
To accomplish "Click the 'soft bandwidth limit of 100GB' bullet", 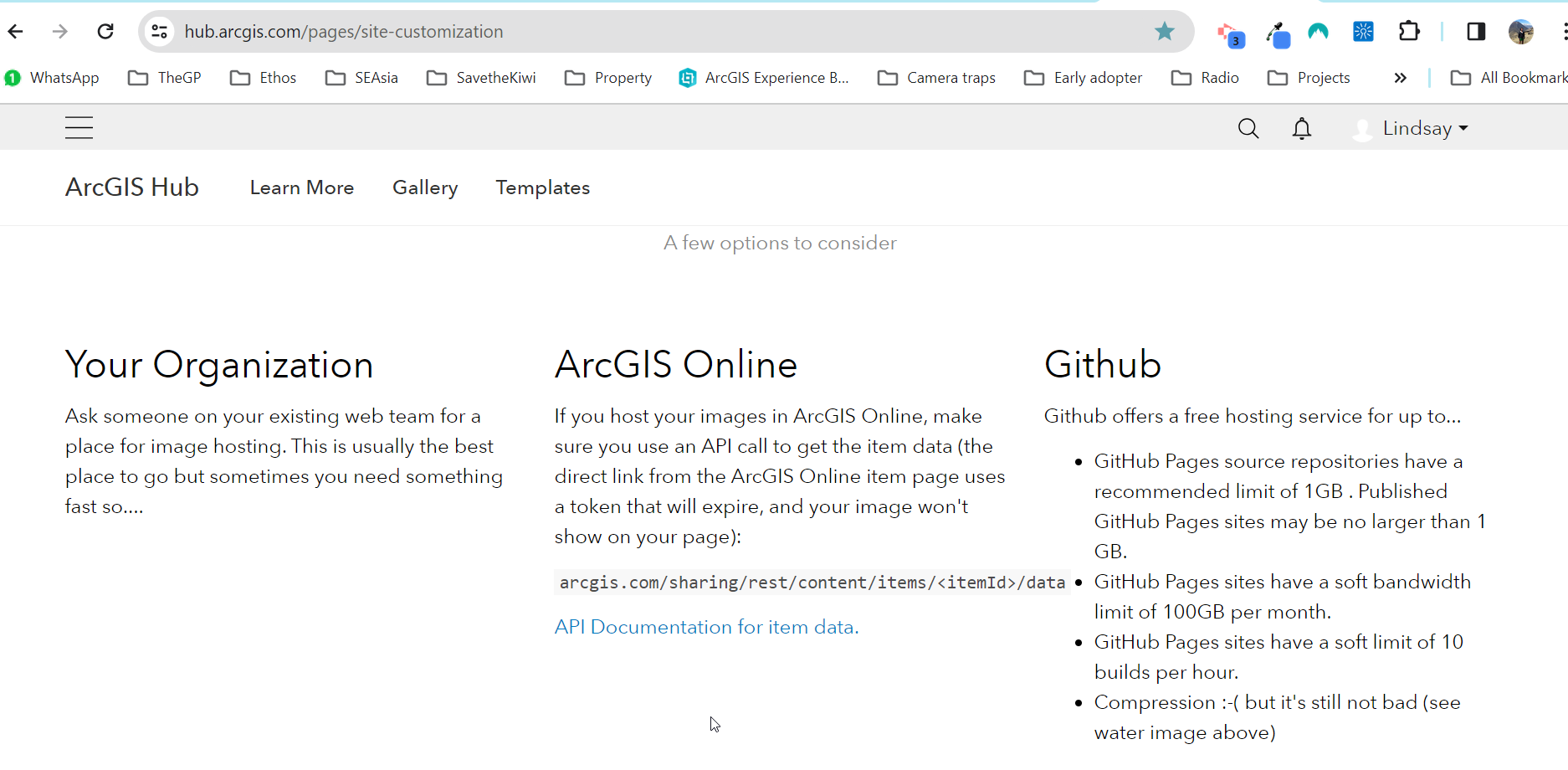I will tap(1282, 597).
